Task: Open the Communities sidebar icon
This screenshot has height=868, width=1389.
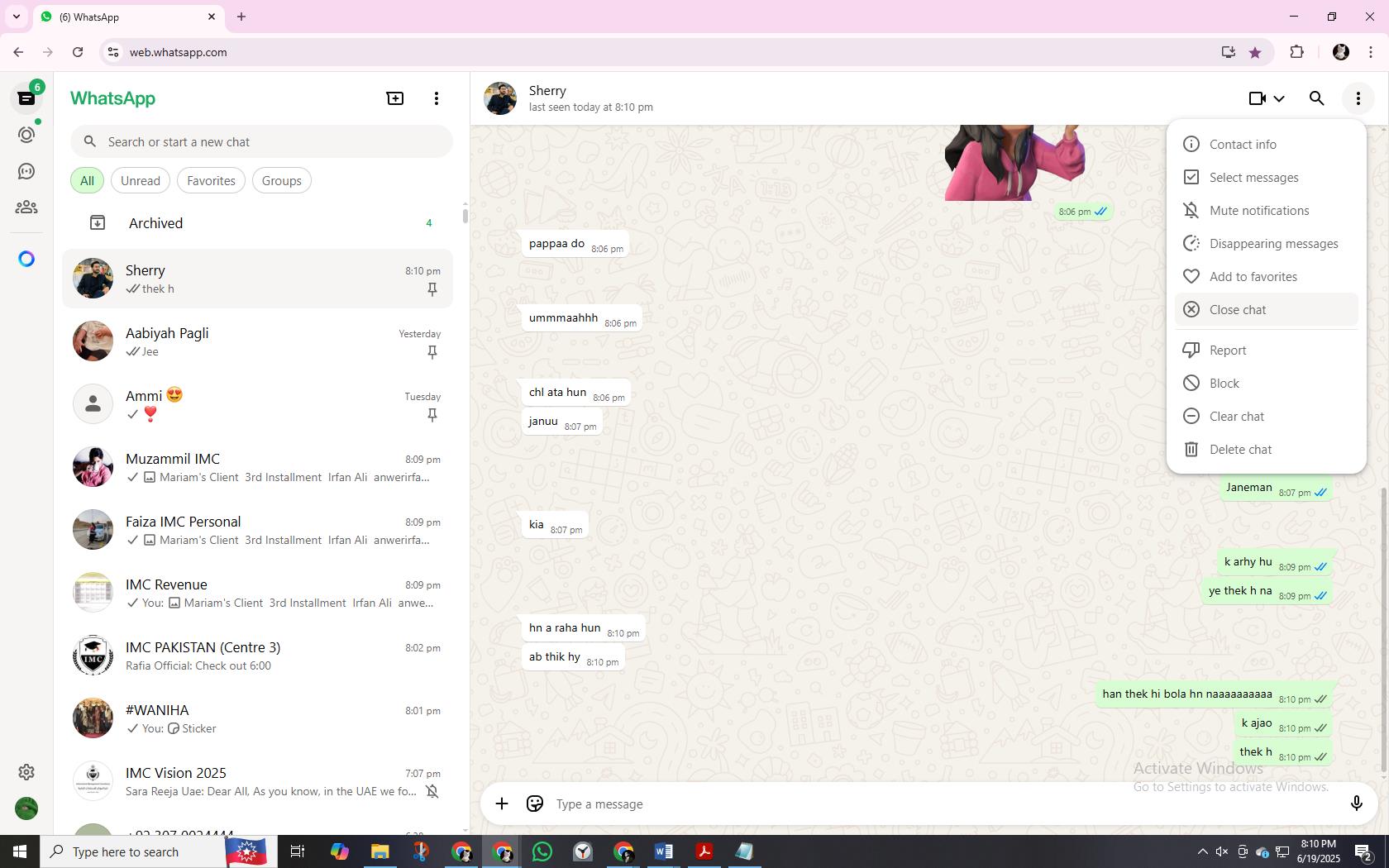Action: (26, 207)
